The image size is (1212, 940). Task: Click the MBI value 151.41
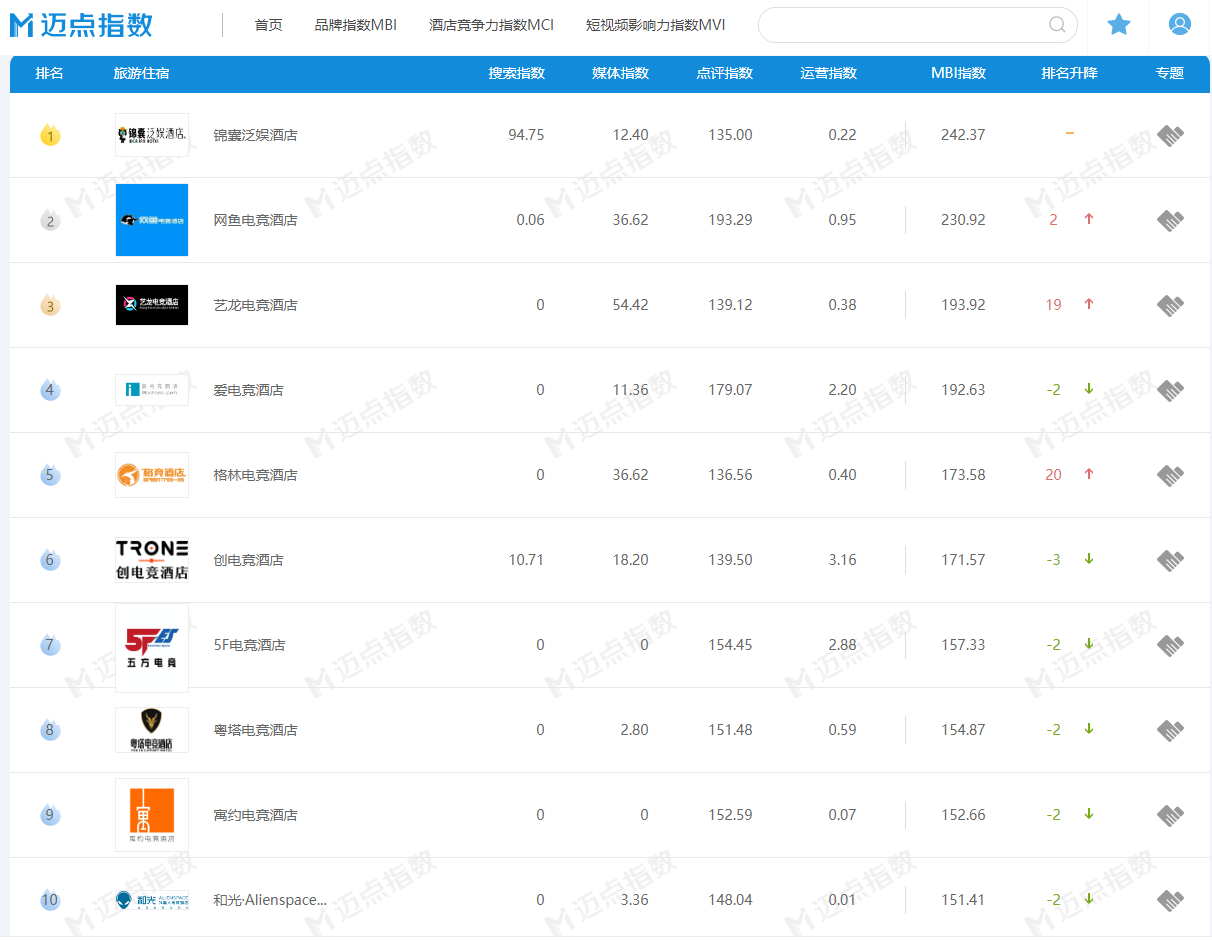(x=963, y=900)
